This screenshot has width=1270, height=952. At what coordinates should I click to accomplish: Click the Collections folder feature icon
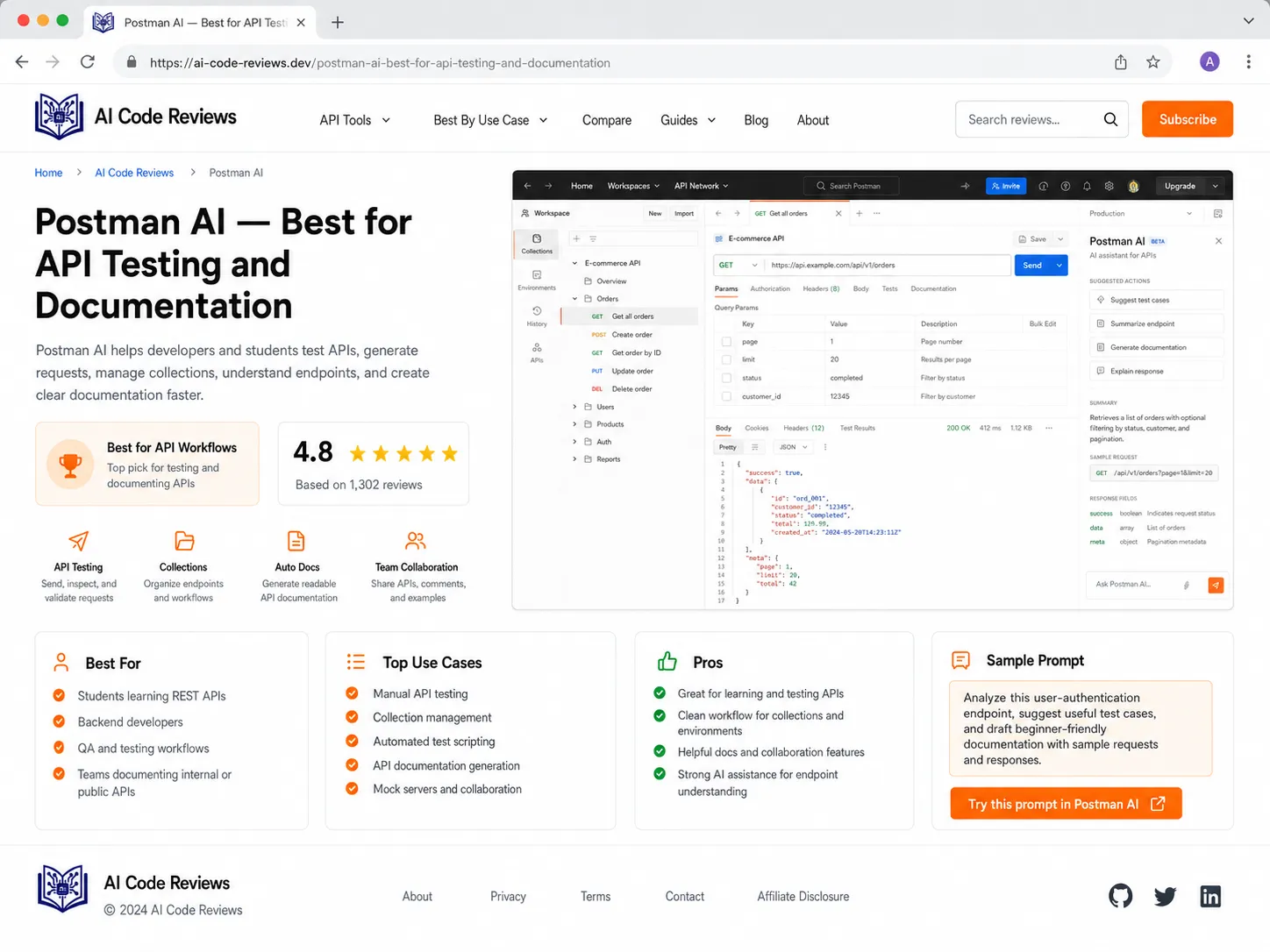tap(183, 541)
